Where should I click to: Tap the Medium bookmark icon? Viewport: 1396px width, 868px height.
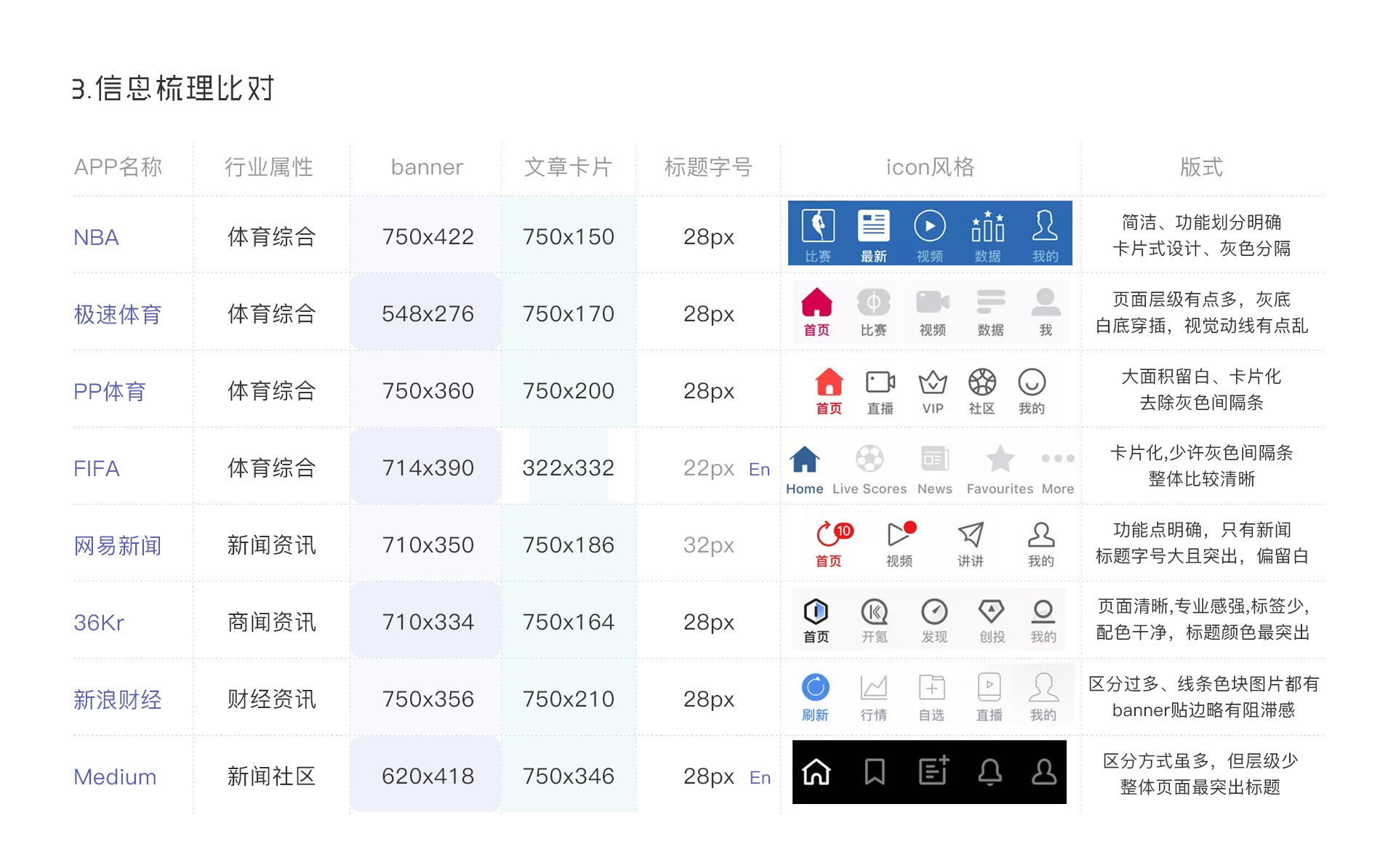(x=875, y=772)
